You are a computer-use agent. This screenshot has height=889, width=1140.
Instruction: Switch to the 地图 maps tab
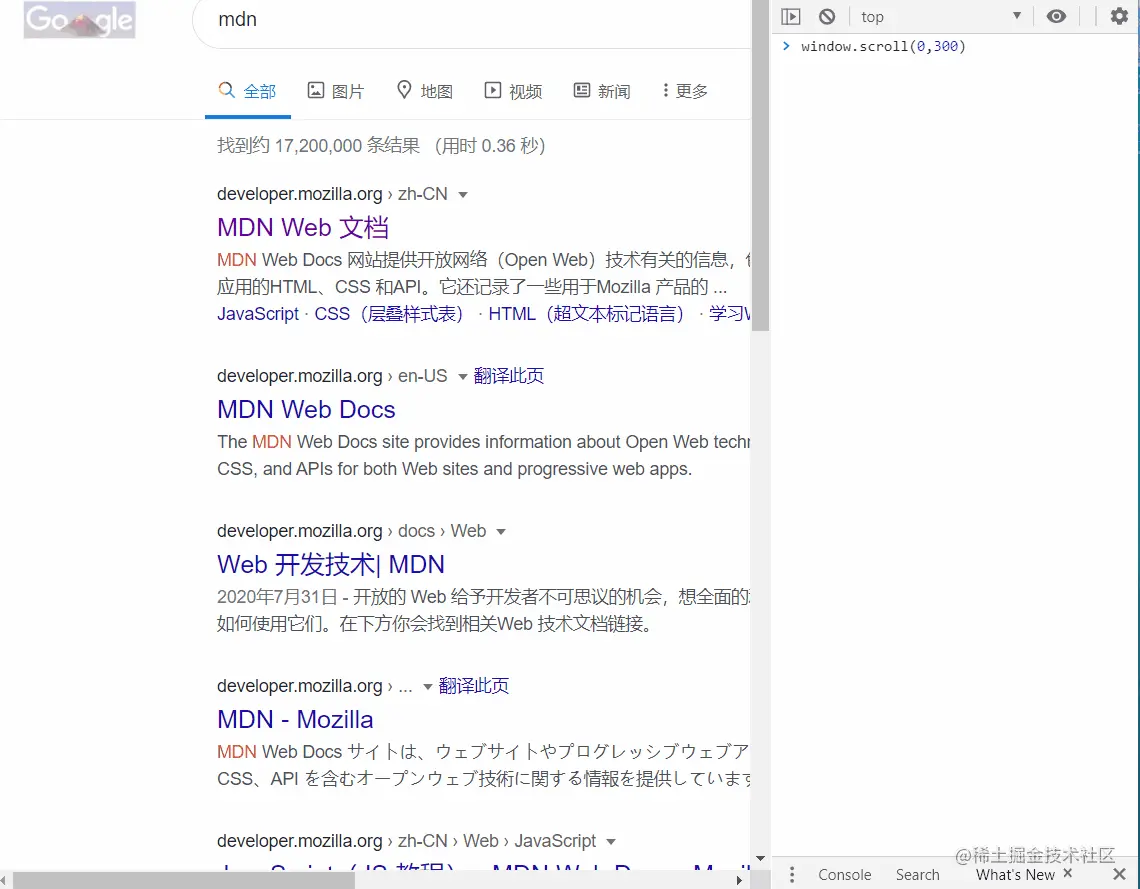pyautogui.click(x=425, y=91)
